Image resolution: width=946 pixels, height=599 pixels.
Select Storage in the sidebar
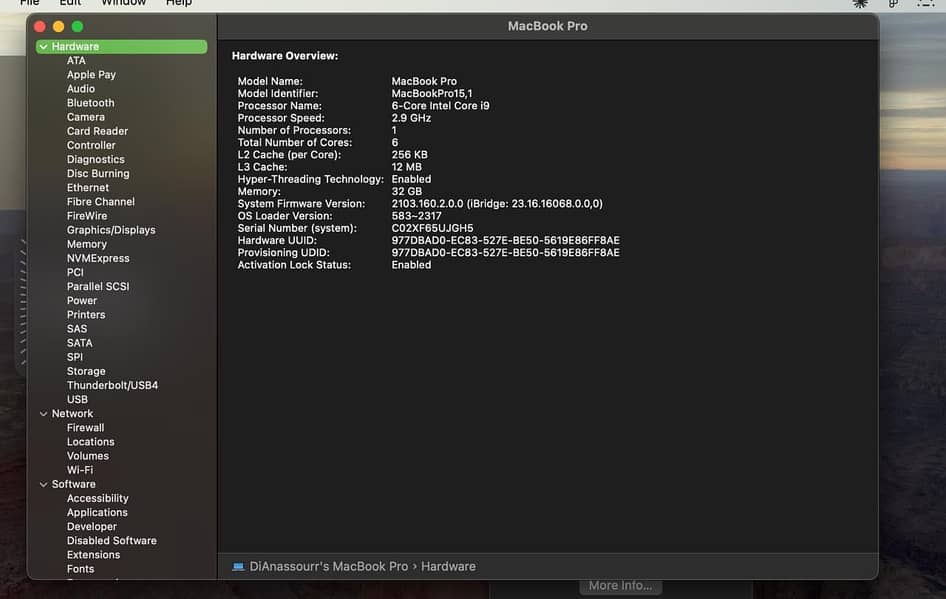click(86, 371)
